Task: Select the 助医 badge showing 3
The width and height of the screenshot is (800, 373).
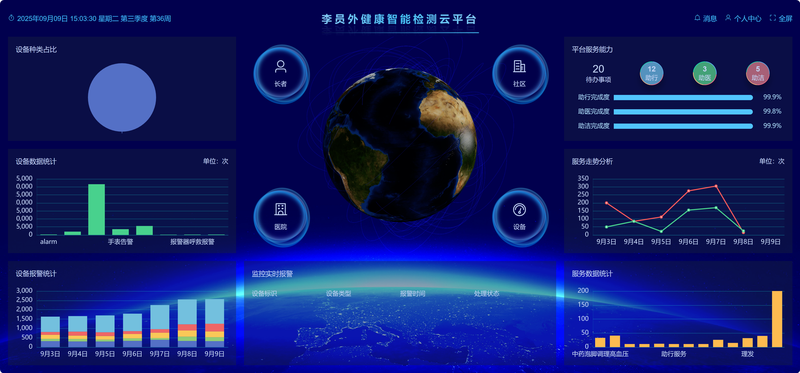Action: pos(705,73)
